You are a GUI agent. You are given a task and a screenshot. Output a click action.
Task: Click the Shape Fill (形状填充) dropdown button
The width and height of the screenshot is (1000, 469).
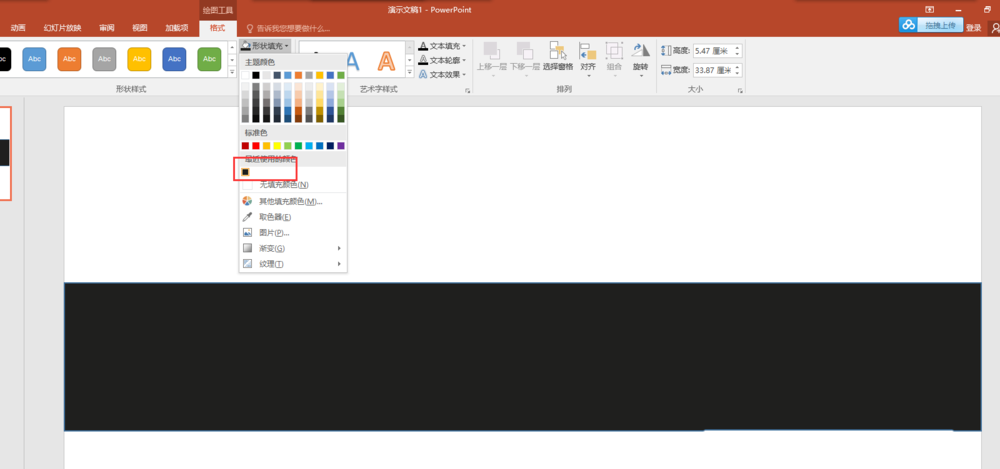click(266, 46)
